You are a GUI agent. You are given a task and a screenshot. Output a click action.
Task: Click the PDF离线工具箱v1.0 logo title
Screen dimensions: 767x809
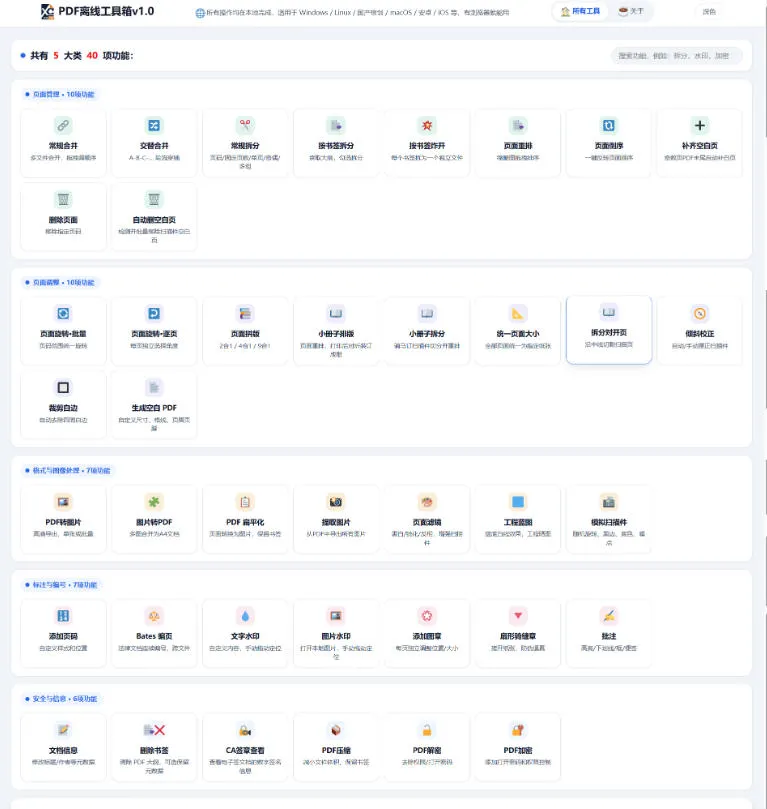[x=97, y=11]
